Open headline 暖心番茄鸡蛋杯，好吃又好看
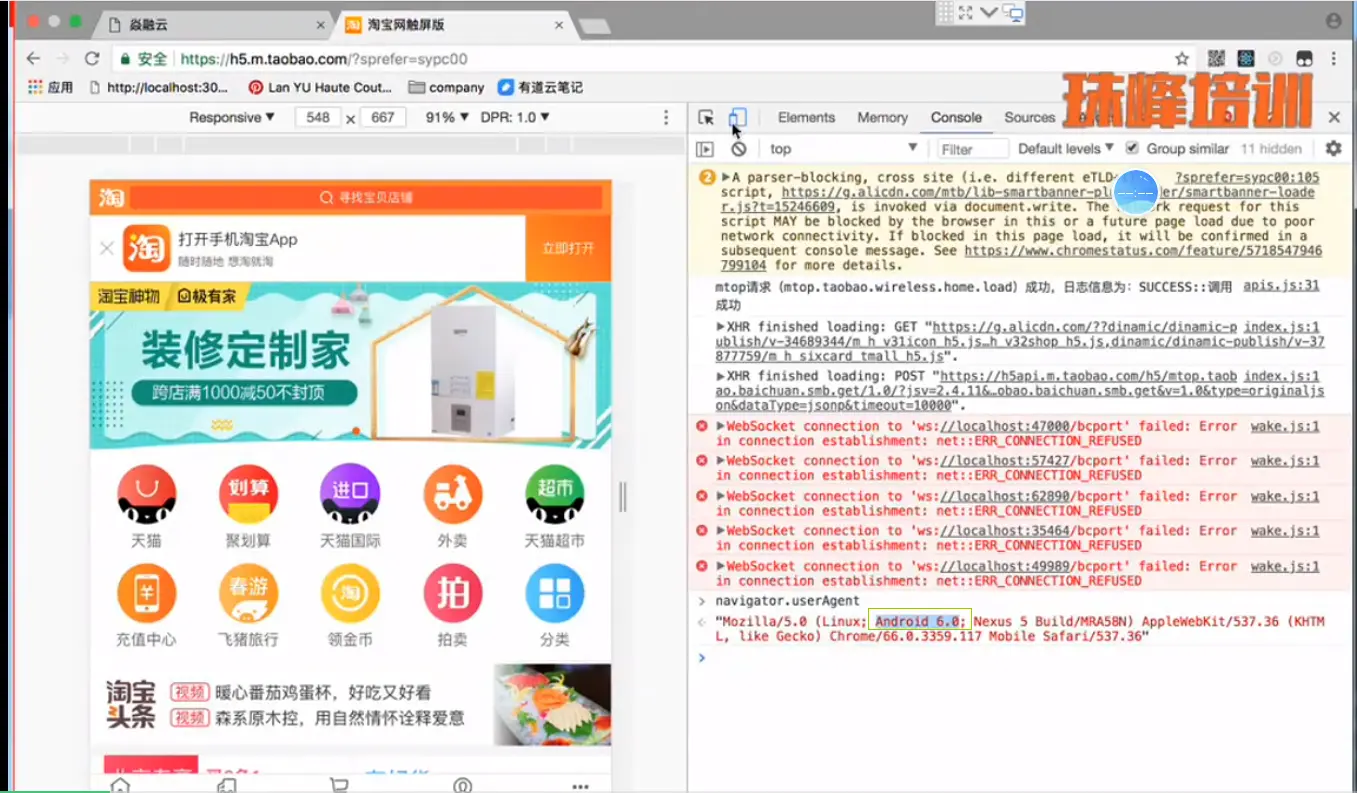This screenshot has width=1357, height=793. [x=323, y=692]
